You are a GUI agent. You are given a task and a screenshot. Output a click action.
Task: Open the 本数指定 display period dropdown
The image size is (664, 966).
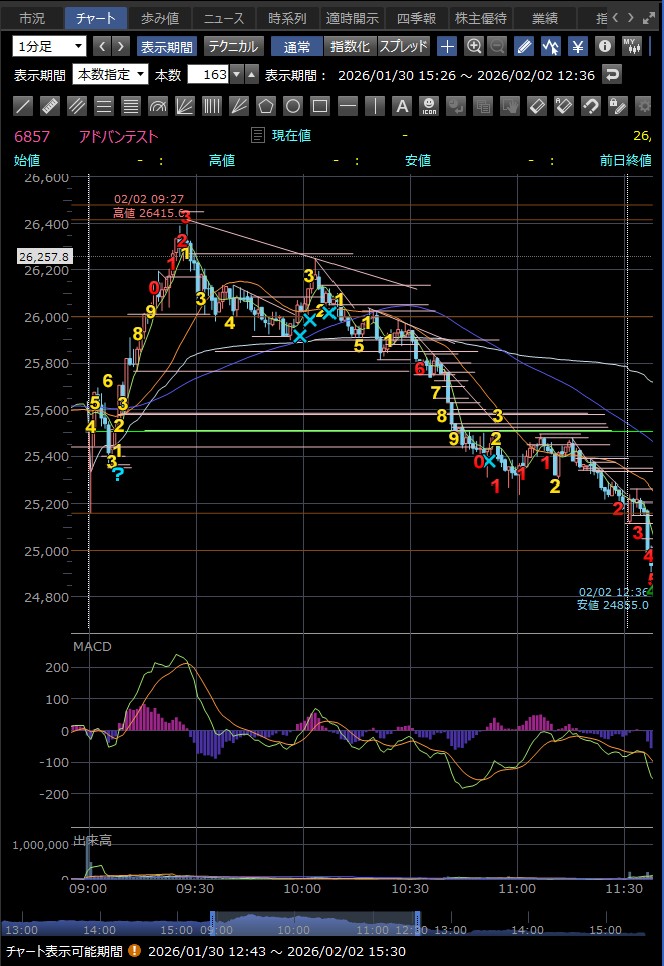[111, 74]
